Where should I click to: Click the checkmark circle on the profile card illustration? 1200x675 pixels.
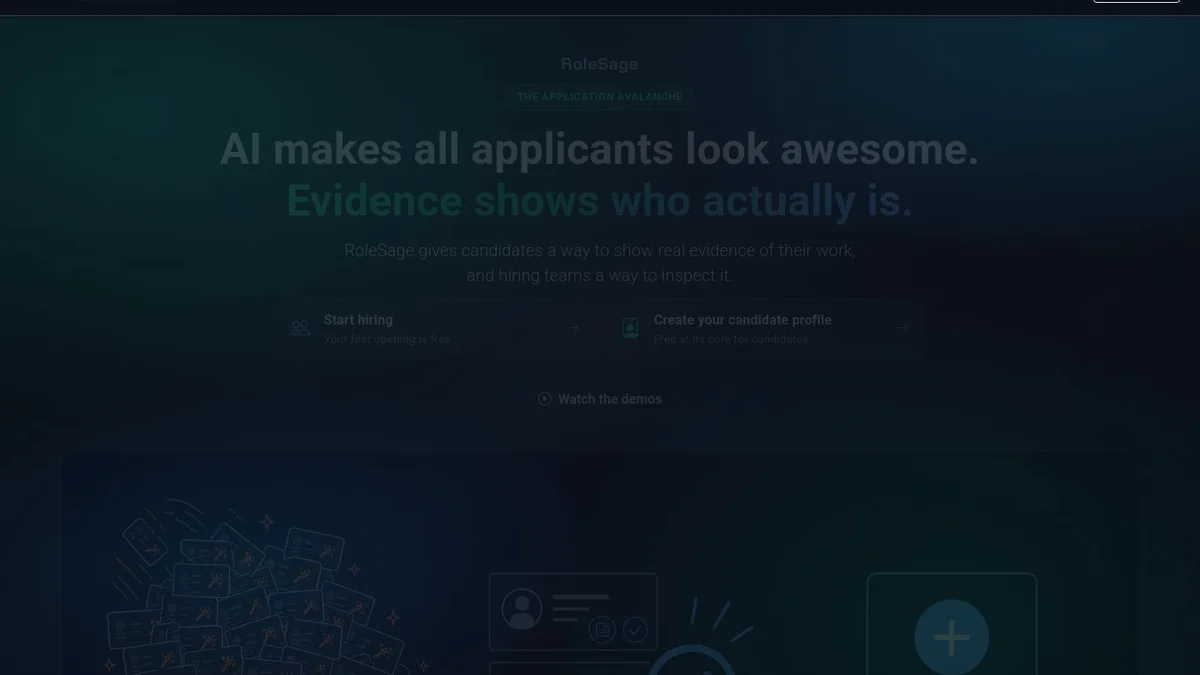[x=635, y=629]
